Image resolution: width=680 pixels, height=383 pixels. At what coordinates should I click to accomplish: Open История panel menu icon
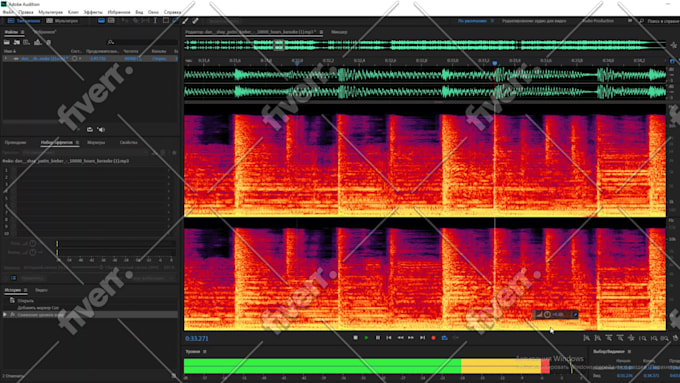pyautogui.click(x=26, y=290)
